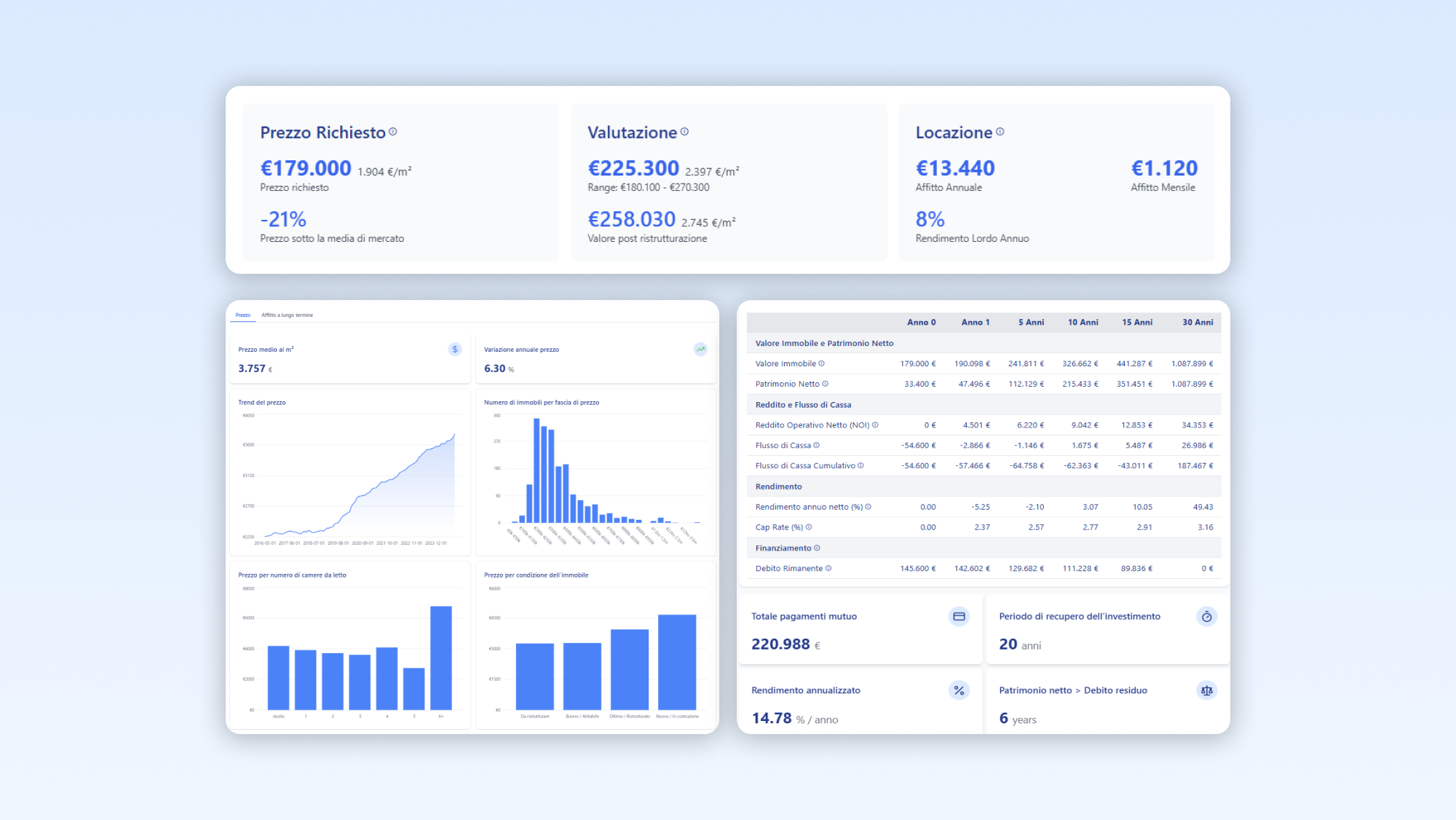Click the 14.78 % / anno value
1456x820 pixels.
pyautogui.click(x=794, y=719)
